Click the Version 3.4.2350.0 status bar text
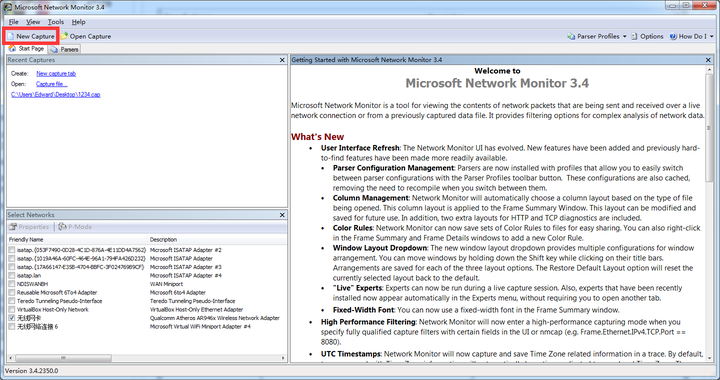Viewport: 720px width, 380px height. click(31, 371)
